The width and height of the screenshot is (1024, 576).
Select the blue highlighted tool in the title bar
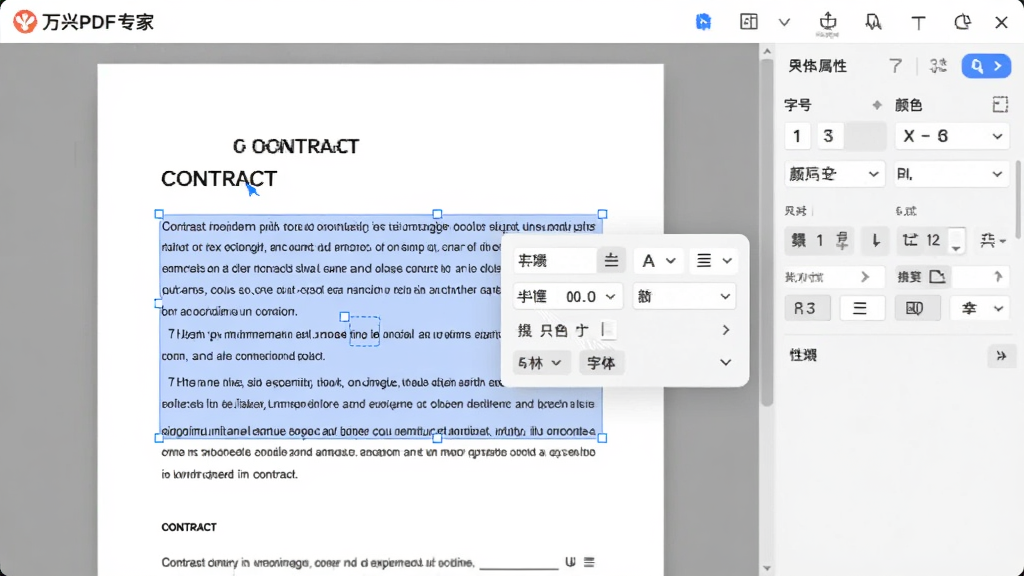703,22
